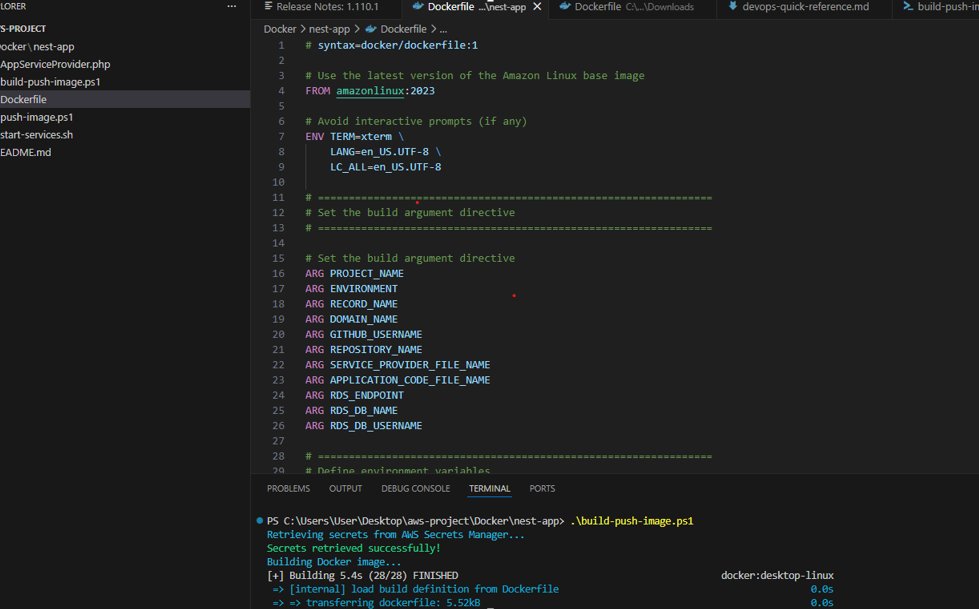Screen dimensions: 979x609
Task: Click the modified-file dot indicator in the editor
Action: tap(513, 296)
